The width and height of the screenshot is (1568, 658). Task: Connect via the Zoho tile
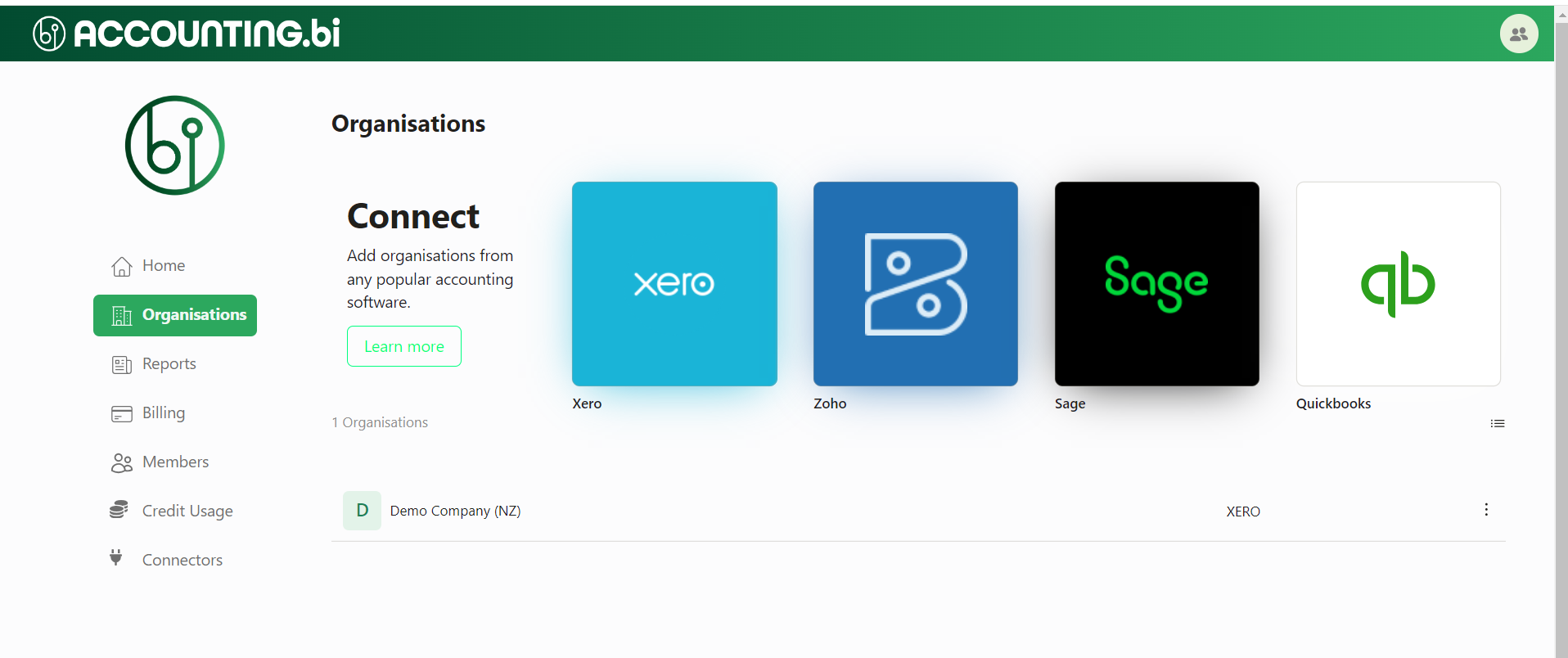click(916, 284)
